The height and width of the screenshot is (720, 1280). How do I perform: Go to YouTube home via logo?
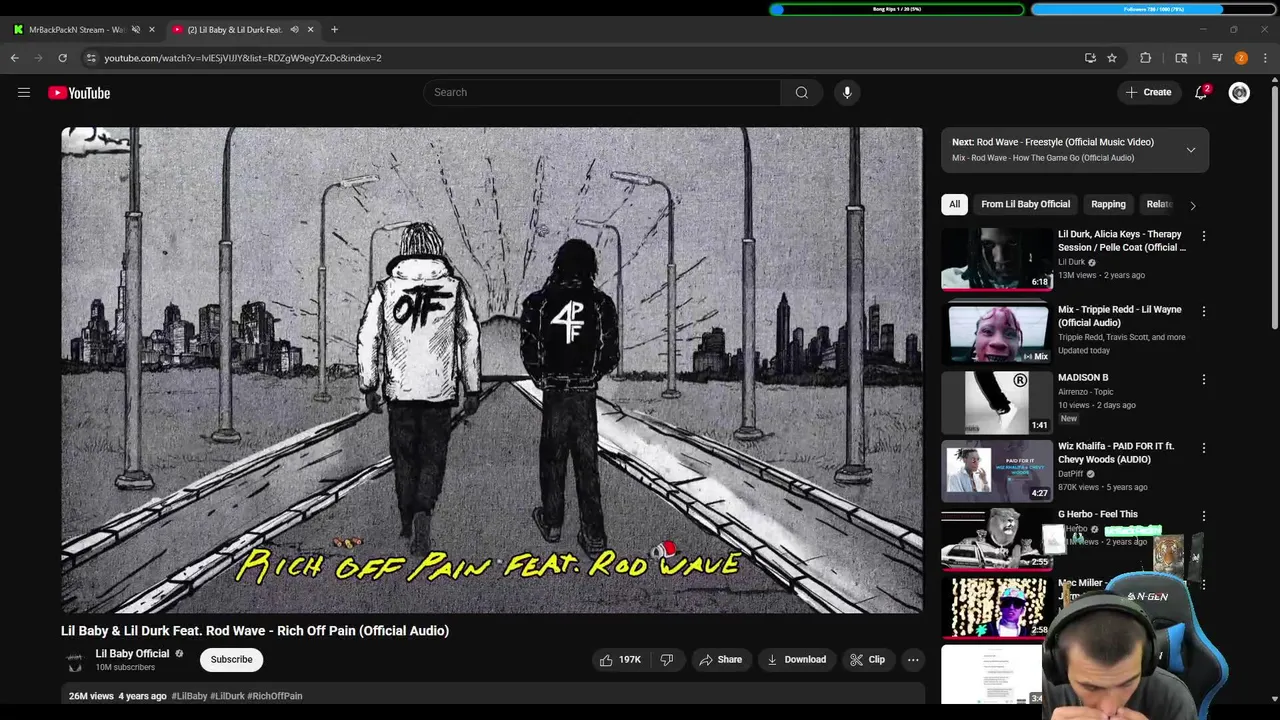coord(79,93)
